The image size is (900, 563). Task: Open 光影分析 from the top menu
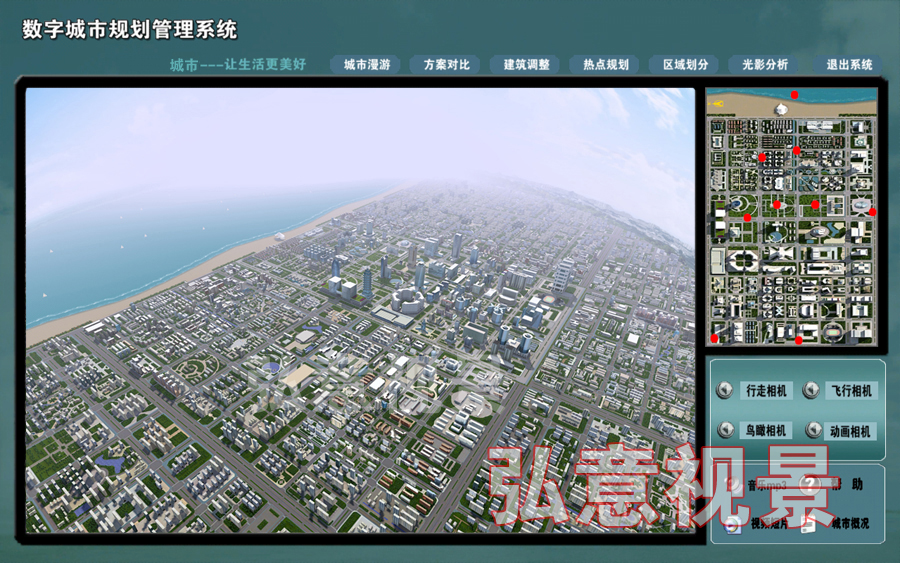(765, 65)
